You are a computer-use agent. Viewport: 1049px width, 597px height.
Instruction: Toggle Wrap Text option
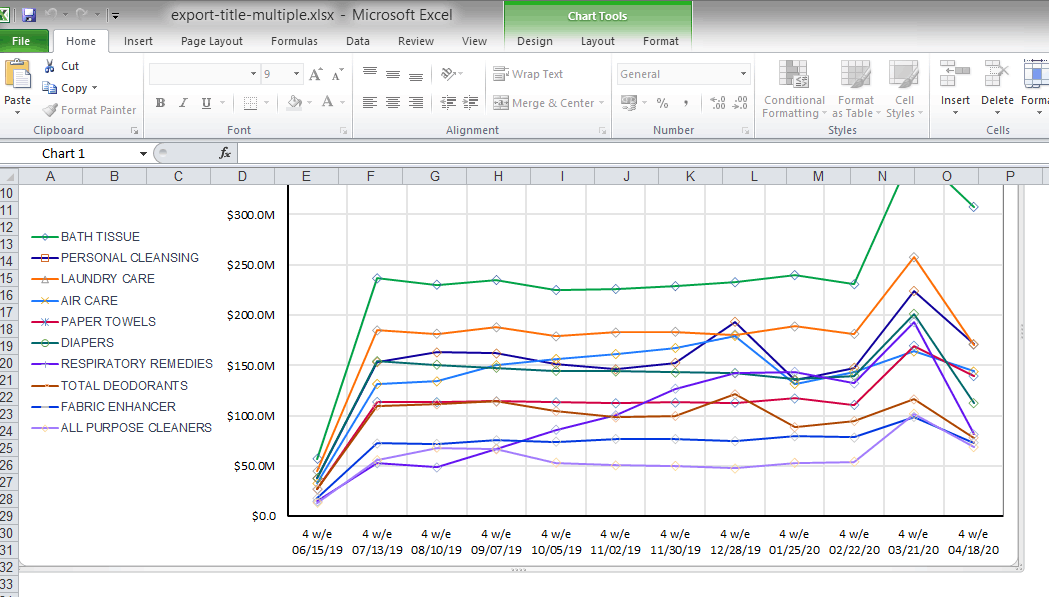528,74
